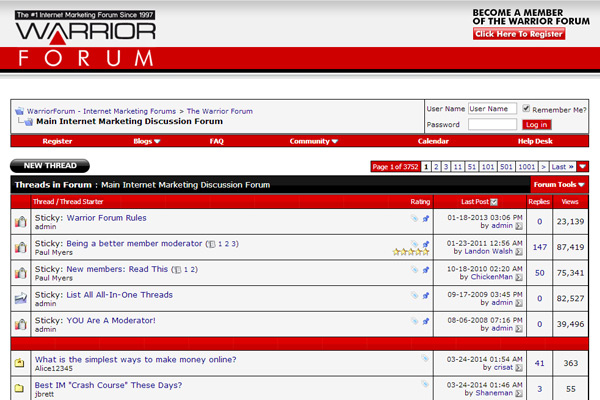600x400 pixels.
Task: Open FAQ in the navigation bar
Action: click(x=216, y=141)
